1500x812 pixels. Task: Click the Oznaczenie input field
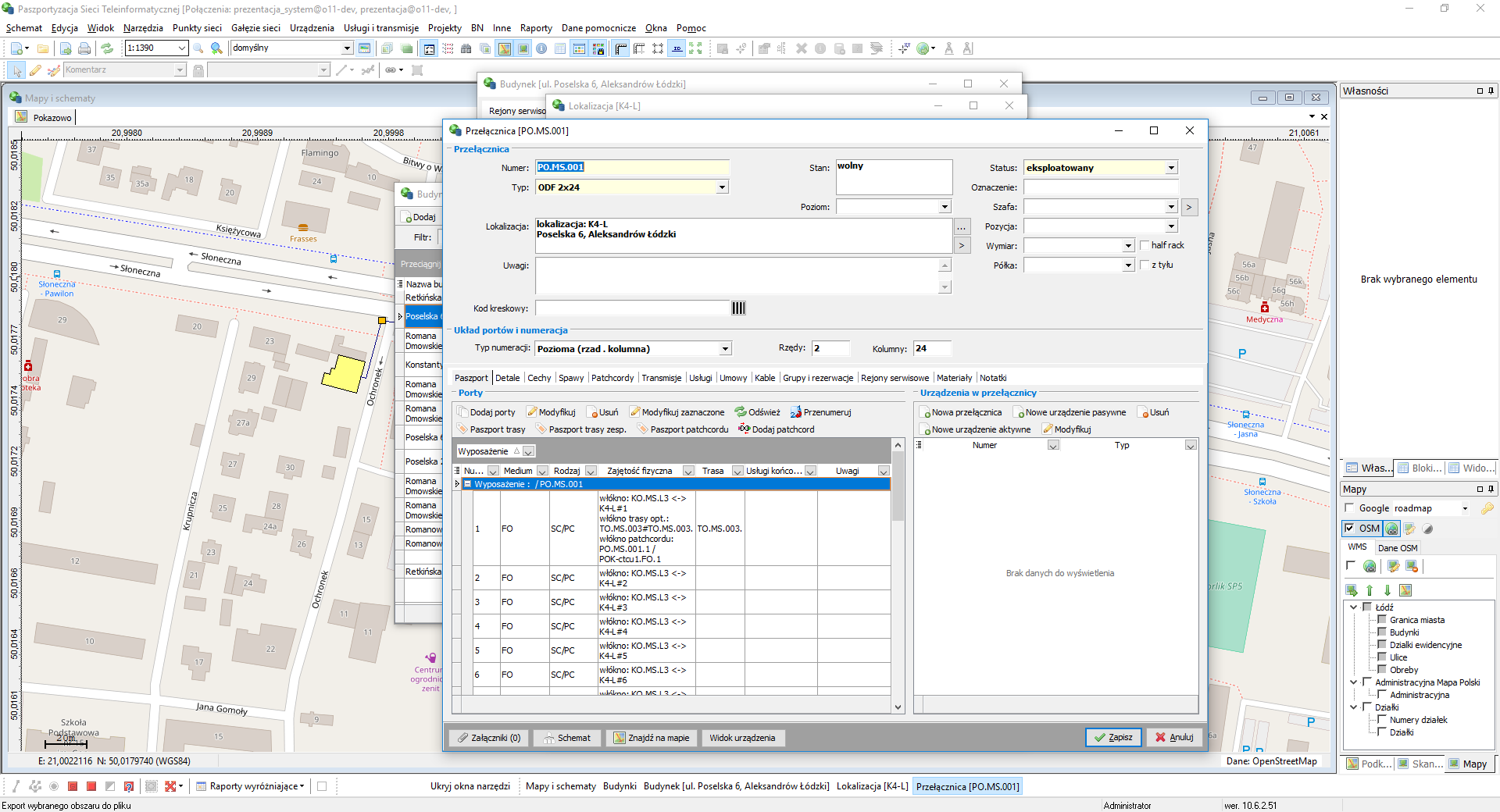click(x=1101, y=187)
